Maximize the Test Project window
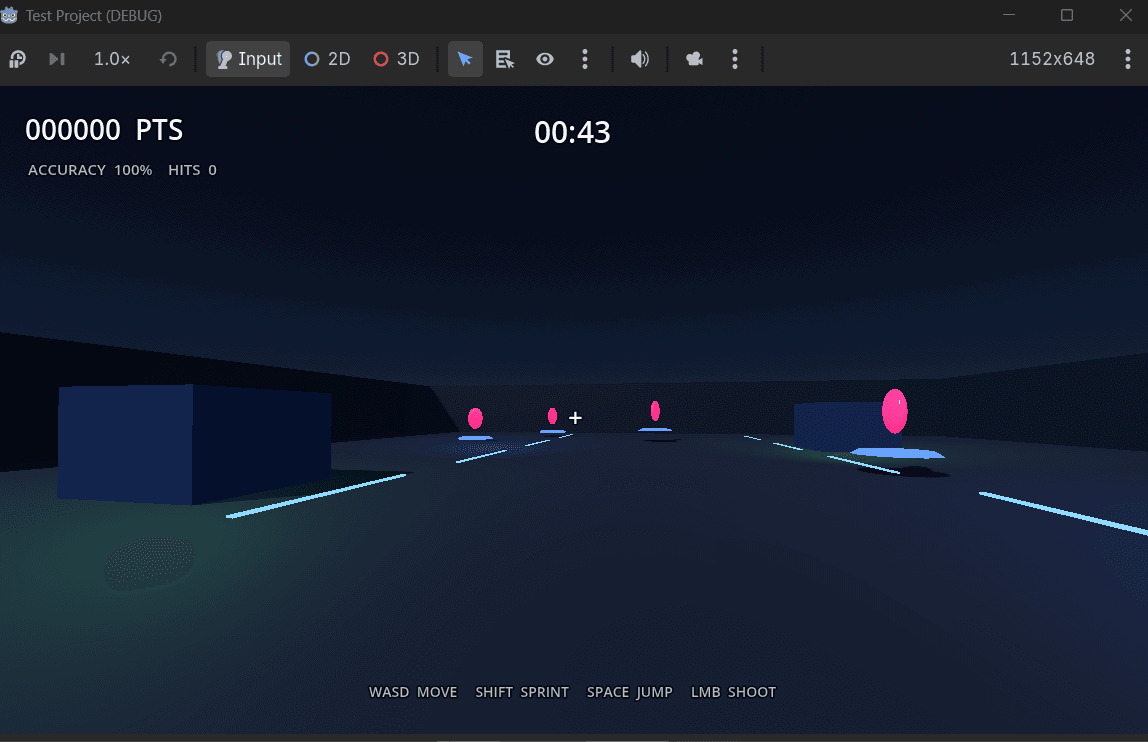The height and width of the screenshot is (742, 1148). [x=1067, y=15]
